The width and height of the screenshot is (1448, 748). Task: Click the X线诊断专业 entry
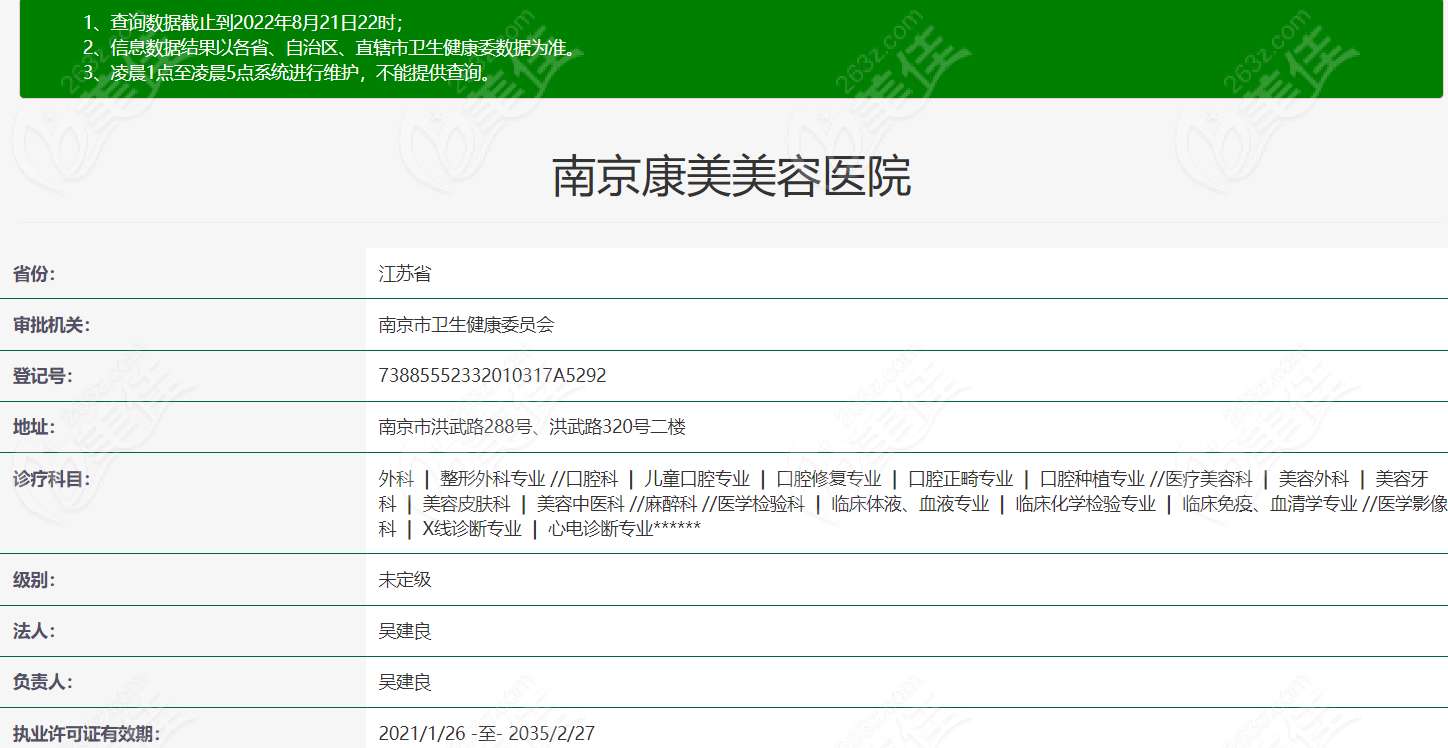coord(472,529)
